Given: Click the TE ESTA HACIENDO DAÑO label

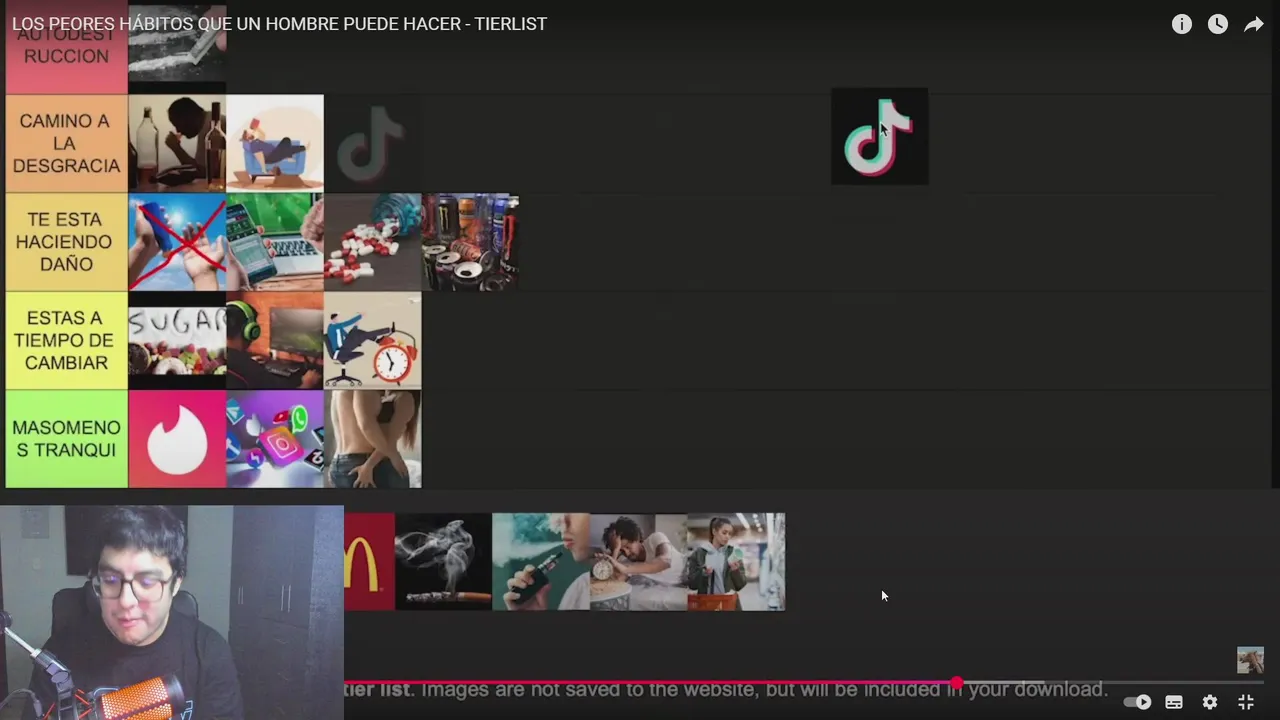Looking at the screenshot, I should coord(66,242).
